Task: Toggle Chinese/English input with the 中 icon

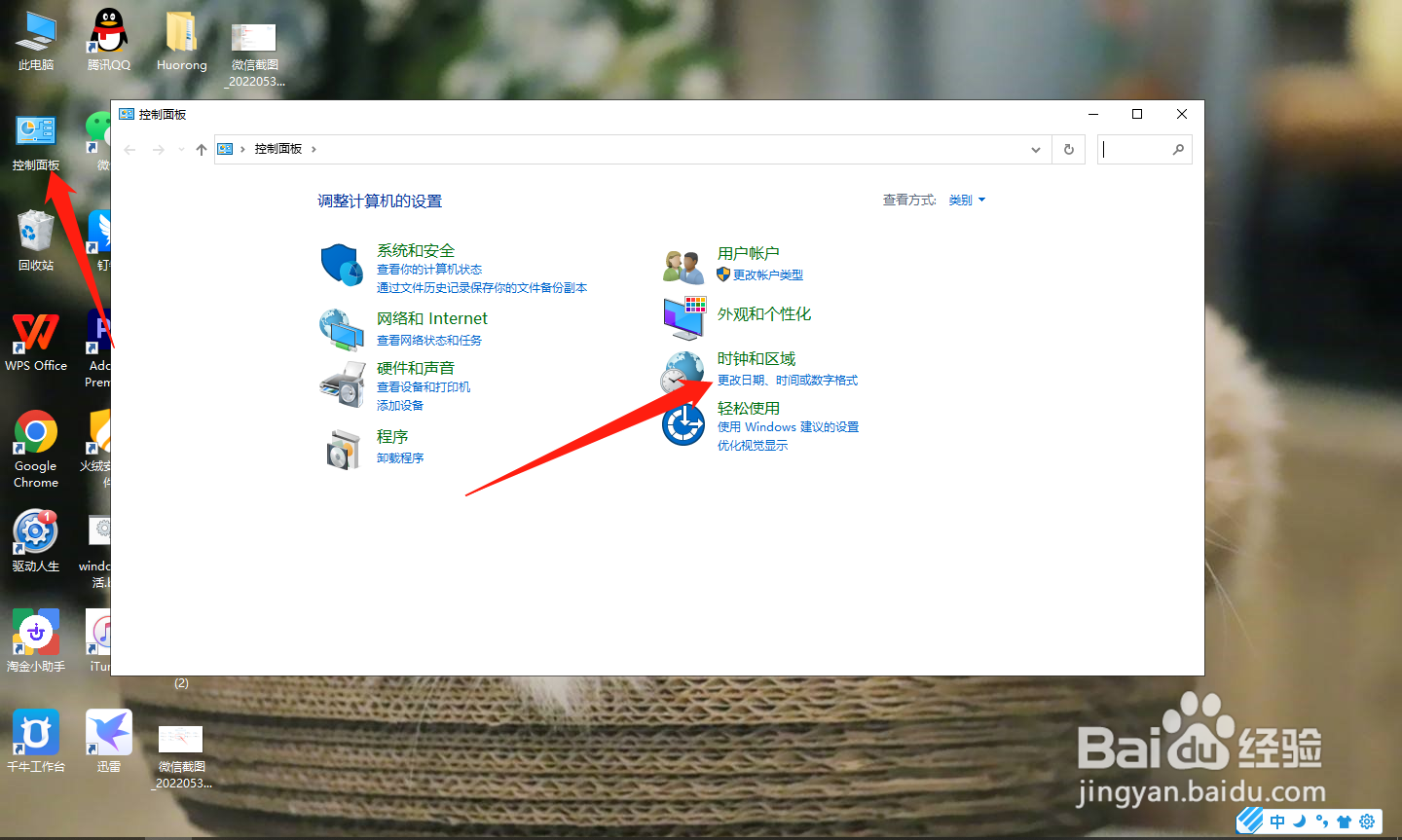Action: click(1276, 821)
